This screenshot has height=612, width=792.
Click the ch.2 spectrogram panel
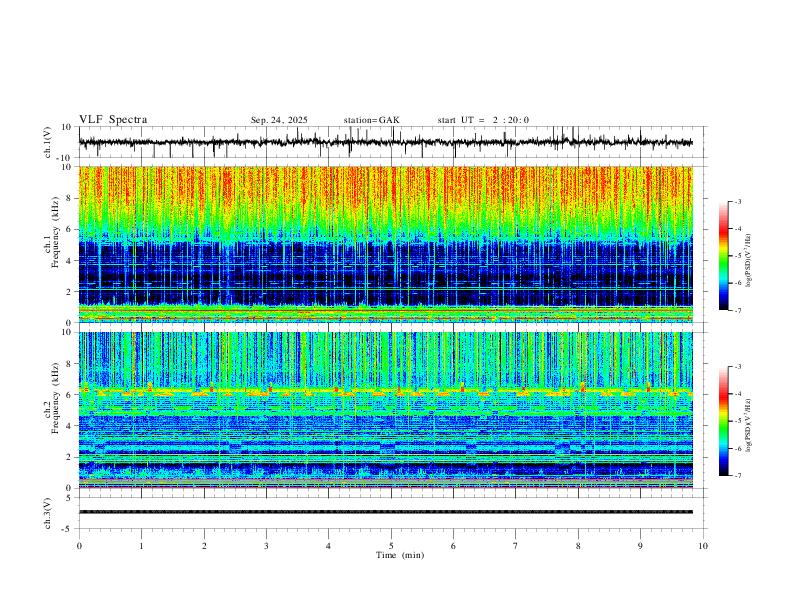(386, 410)
